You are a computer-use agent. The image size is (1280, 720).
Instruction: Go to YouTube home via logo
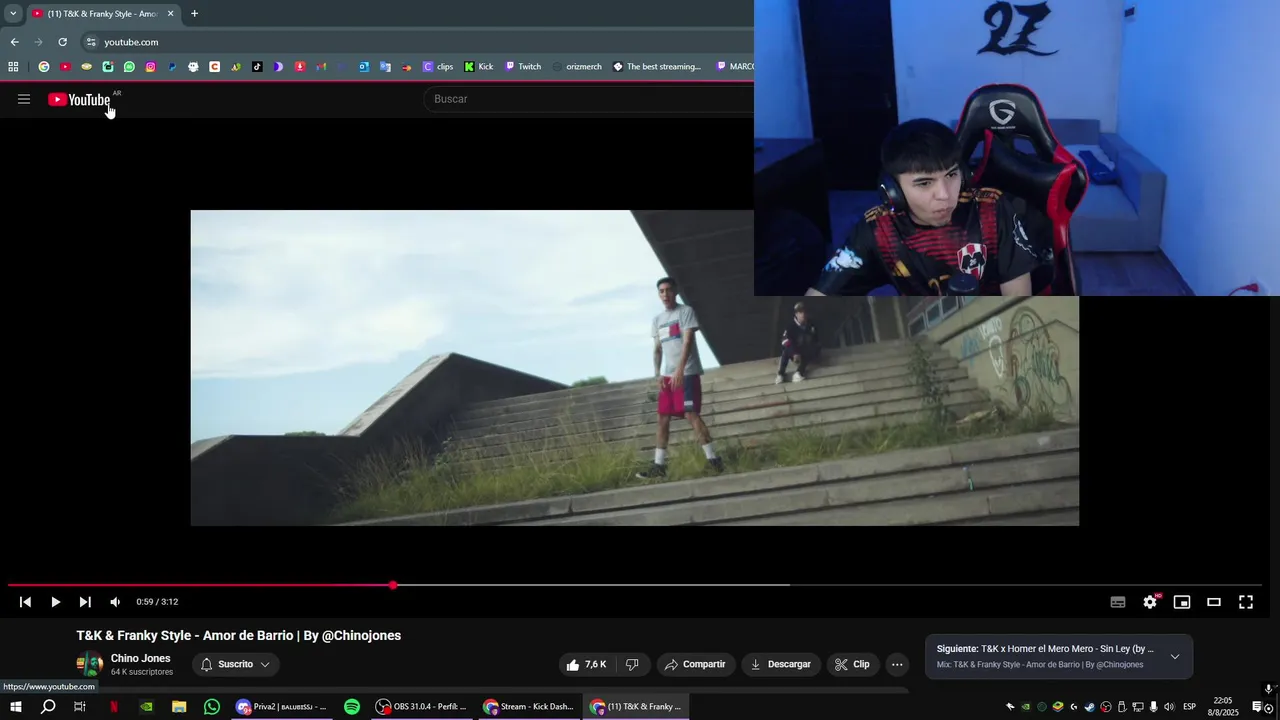pos(79,99)
